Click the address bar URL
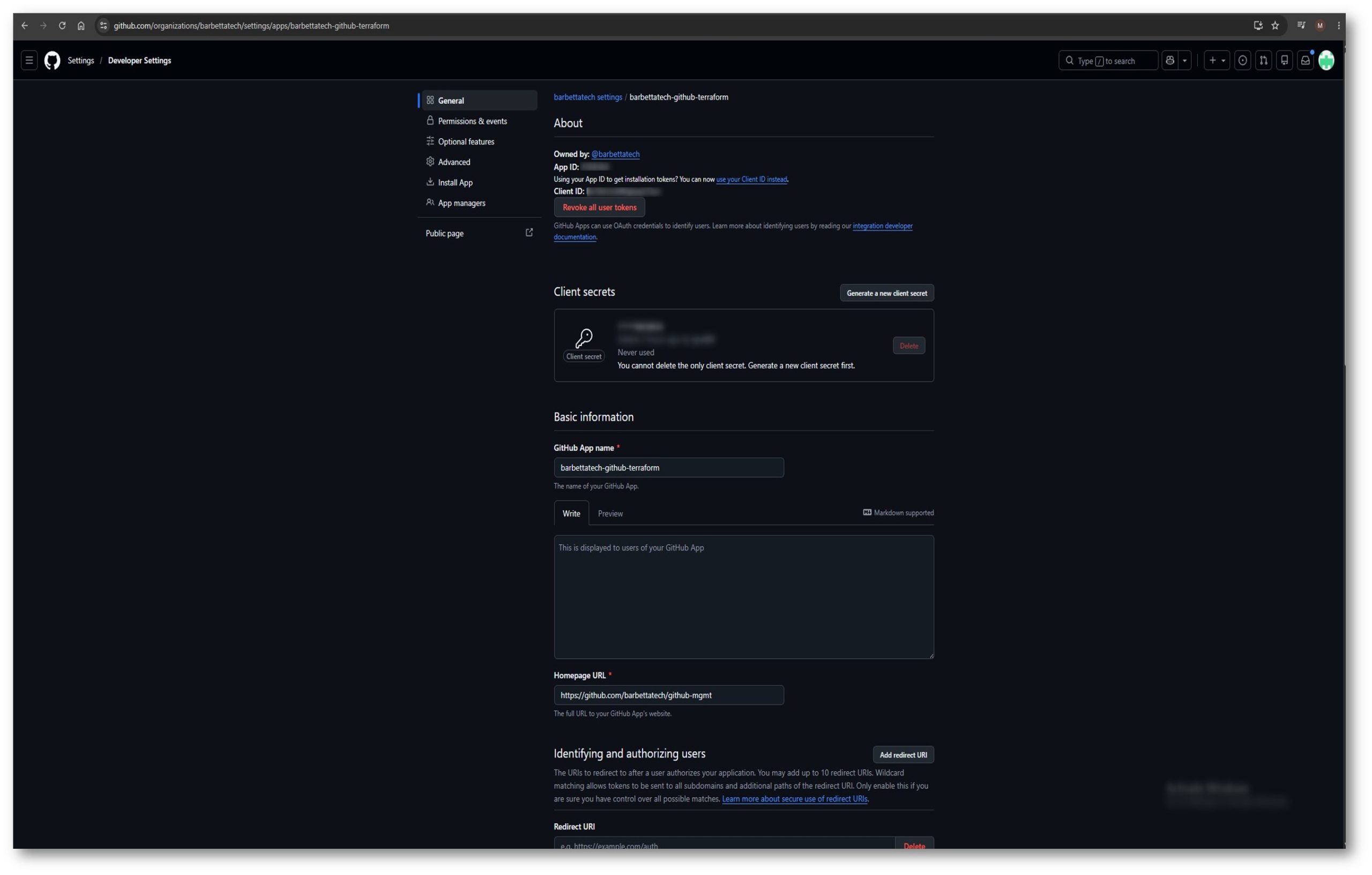Image resolution: width=1372 pixels, height=875 pixels. point(251,26)
